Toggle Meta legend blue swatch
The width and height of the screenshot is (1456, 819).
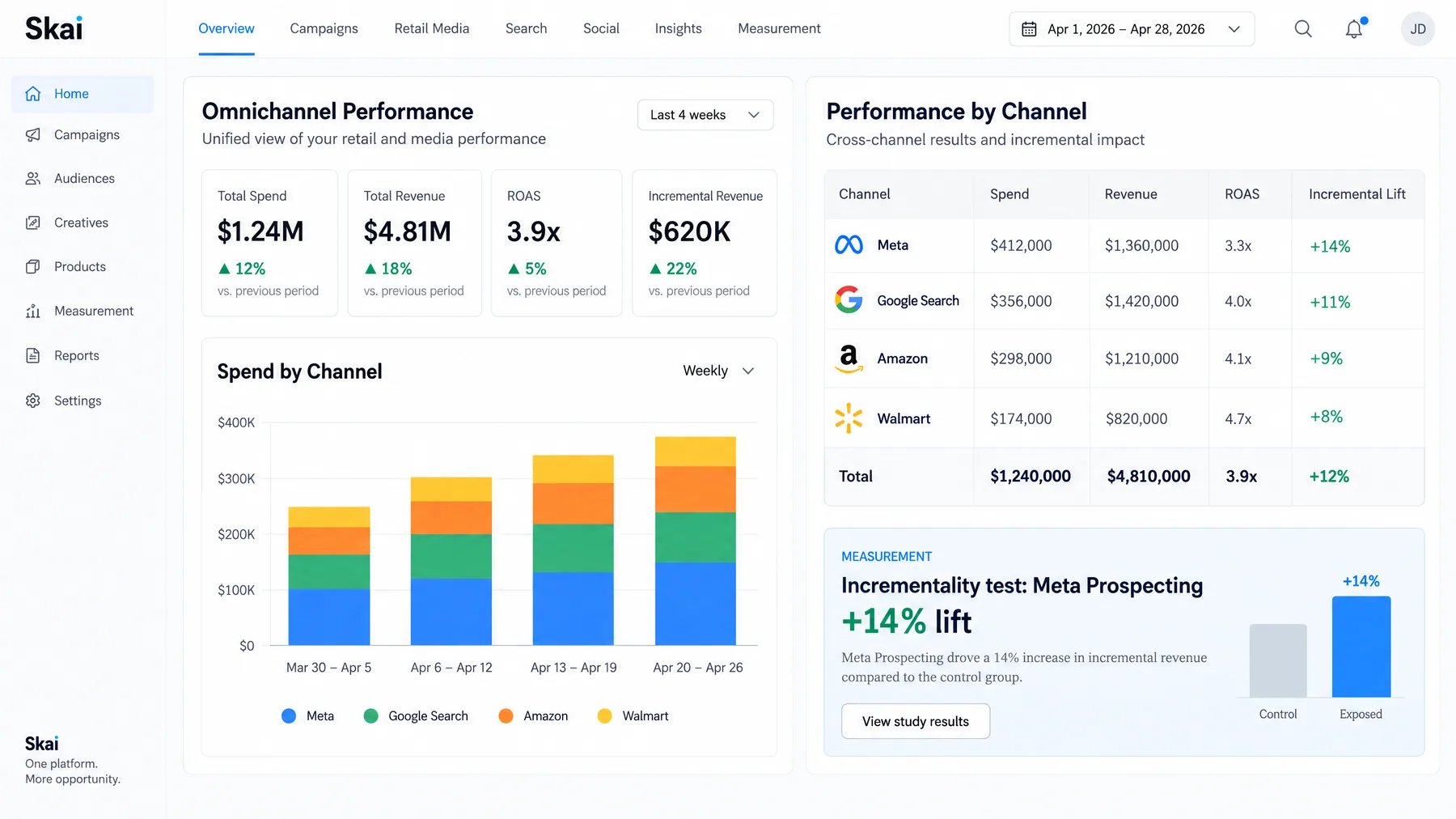tap(289, 715)
